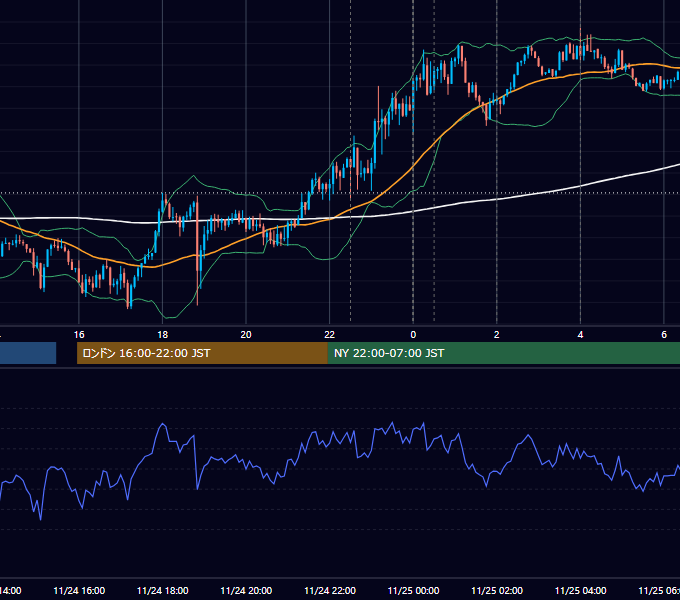Click the blue session bar left of London
This screenshot has height=600, width=680.
(x=28, y=353)
